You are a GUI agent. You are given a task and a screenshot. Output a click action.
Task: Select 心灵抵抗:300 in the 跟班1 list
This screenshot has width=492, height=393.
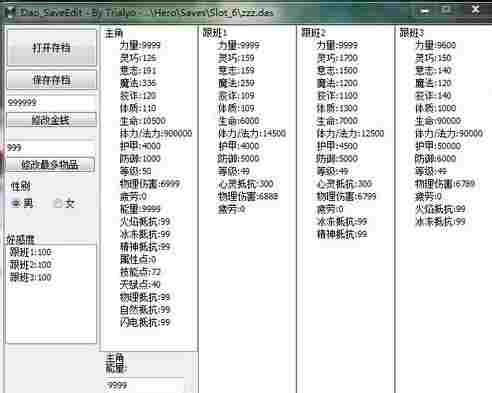pos(246,184)
